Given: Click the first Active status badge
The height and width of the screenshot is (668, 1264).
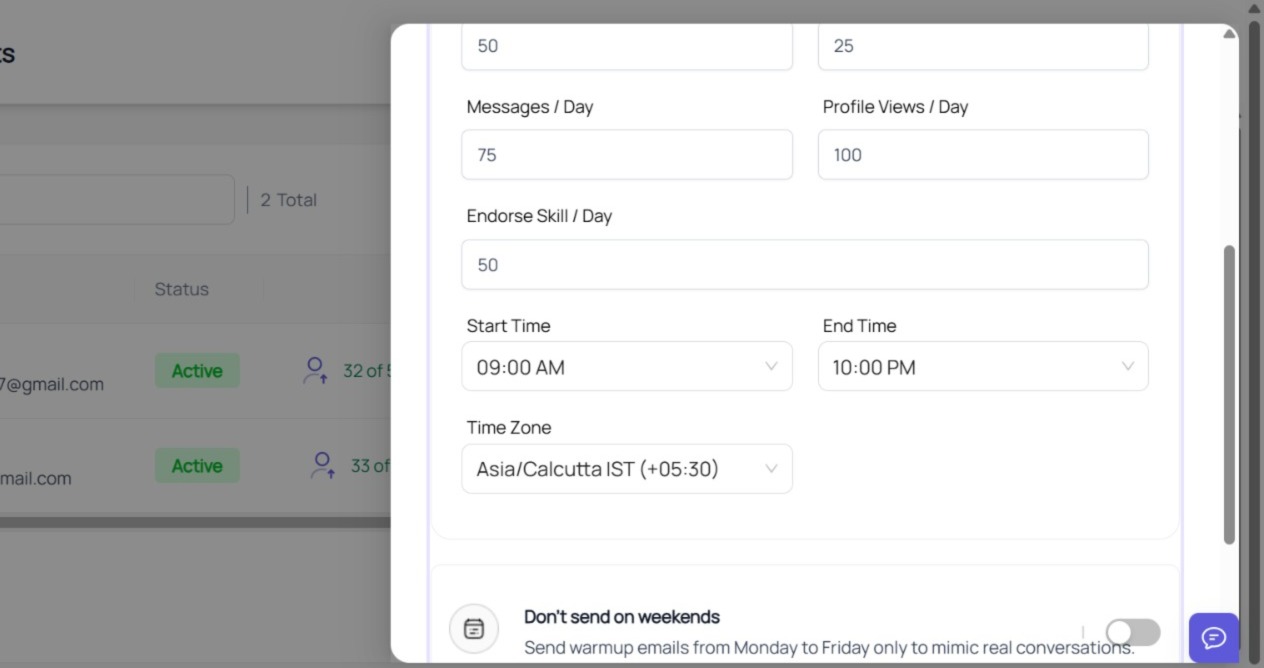Looking at the screenshot, I should pyautogui.click(x=197, y=371).
